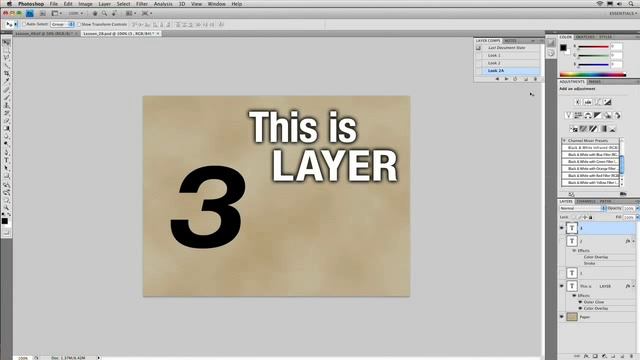640x360 pixels.
Task: Select the Move tool in the toolbox
Action: [x=6, y=42]
